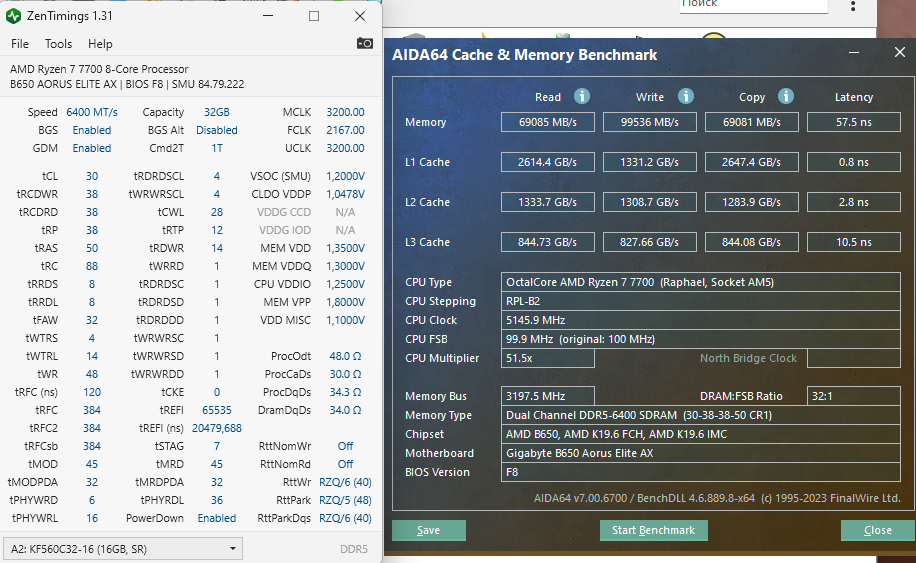Click the tREFI value 65535

pos(217,410)
